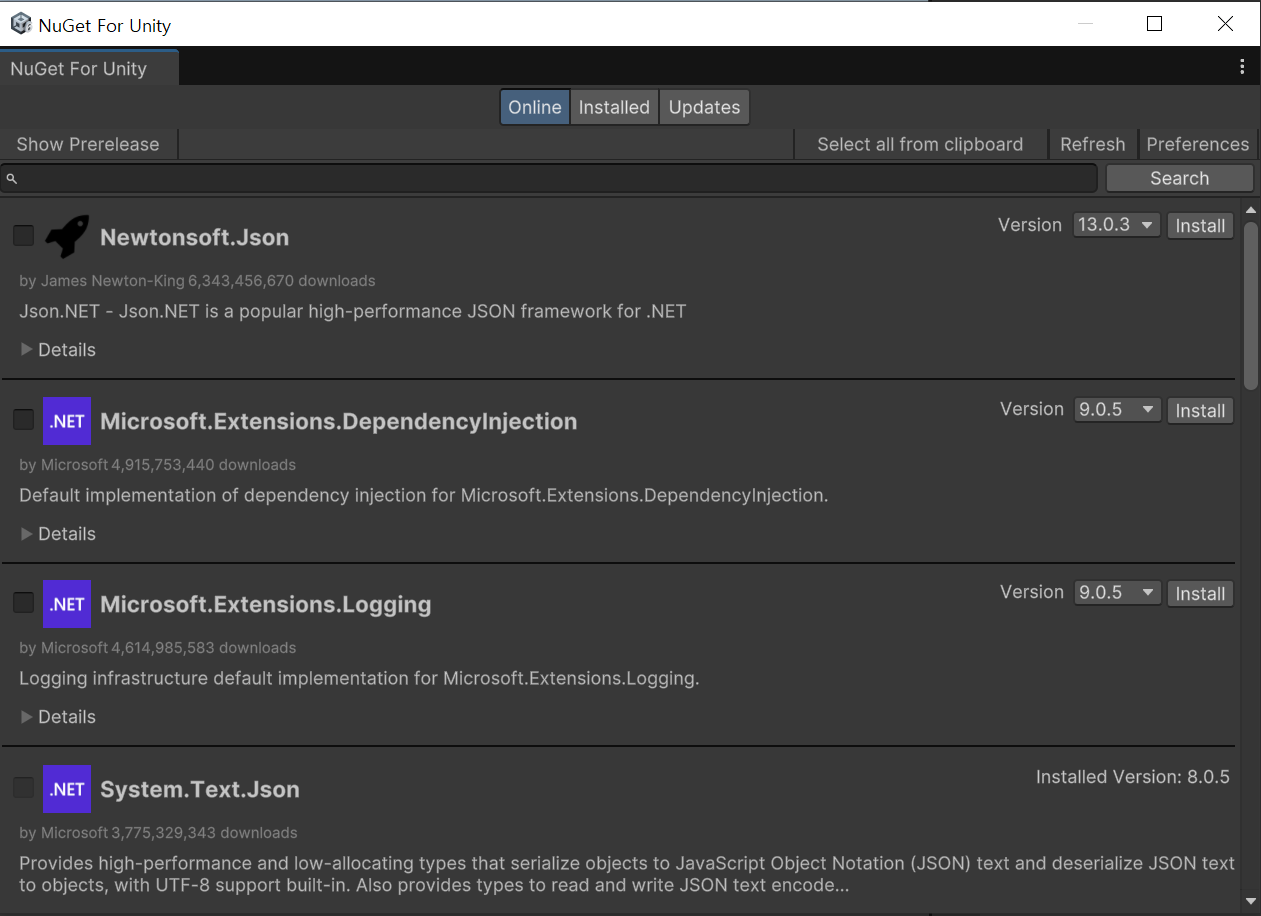Select the Microsoft.Extensions.Logging checkbox
1261x916 pixels.
pyautogui.click(x=23, y=603)
